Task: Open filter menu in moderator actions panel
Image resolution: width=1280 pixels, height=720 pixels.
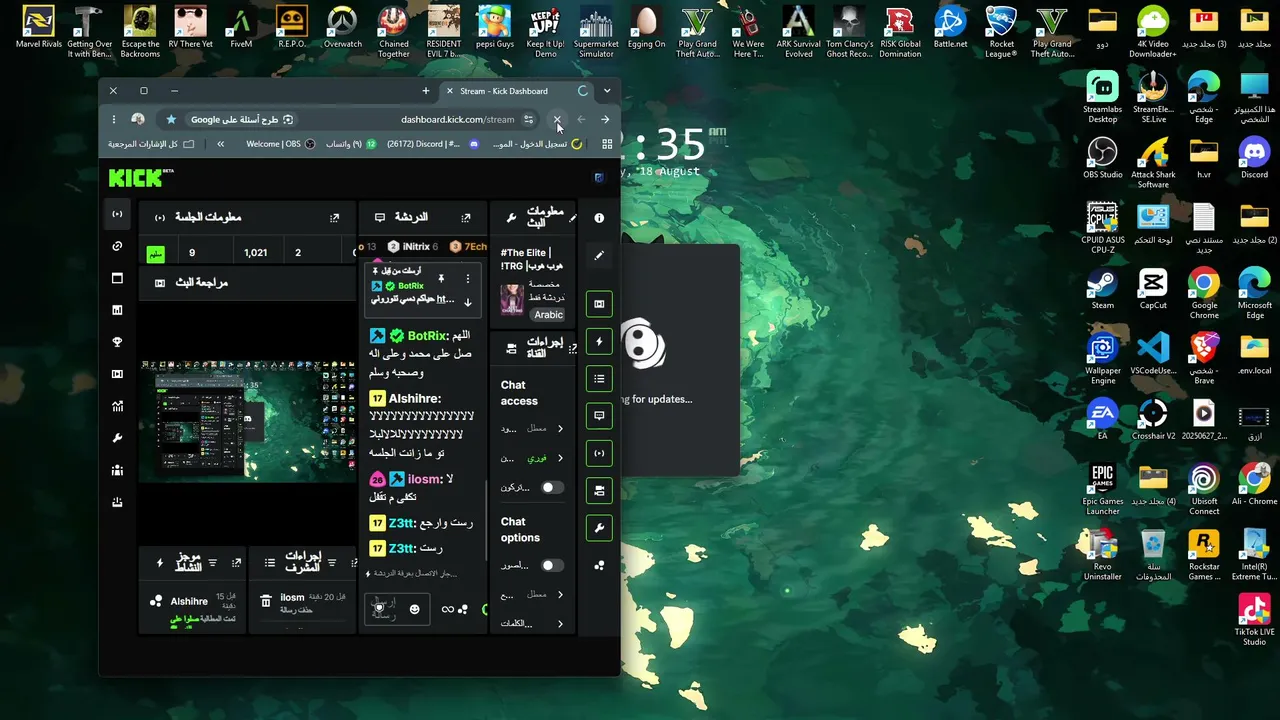Action: pyautogui.click(x=332, y=563)
